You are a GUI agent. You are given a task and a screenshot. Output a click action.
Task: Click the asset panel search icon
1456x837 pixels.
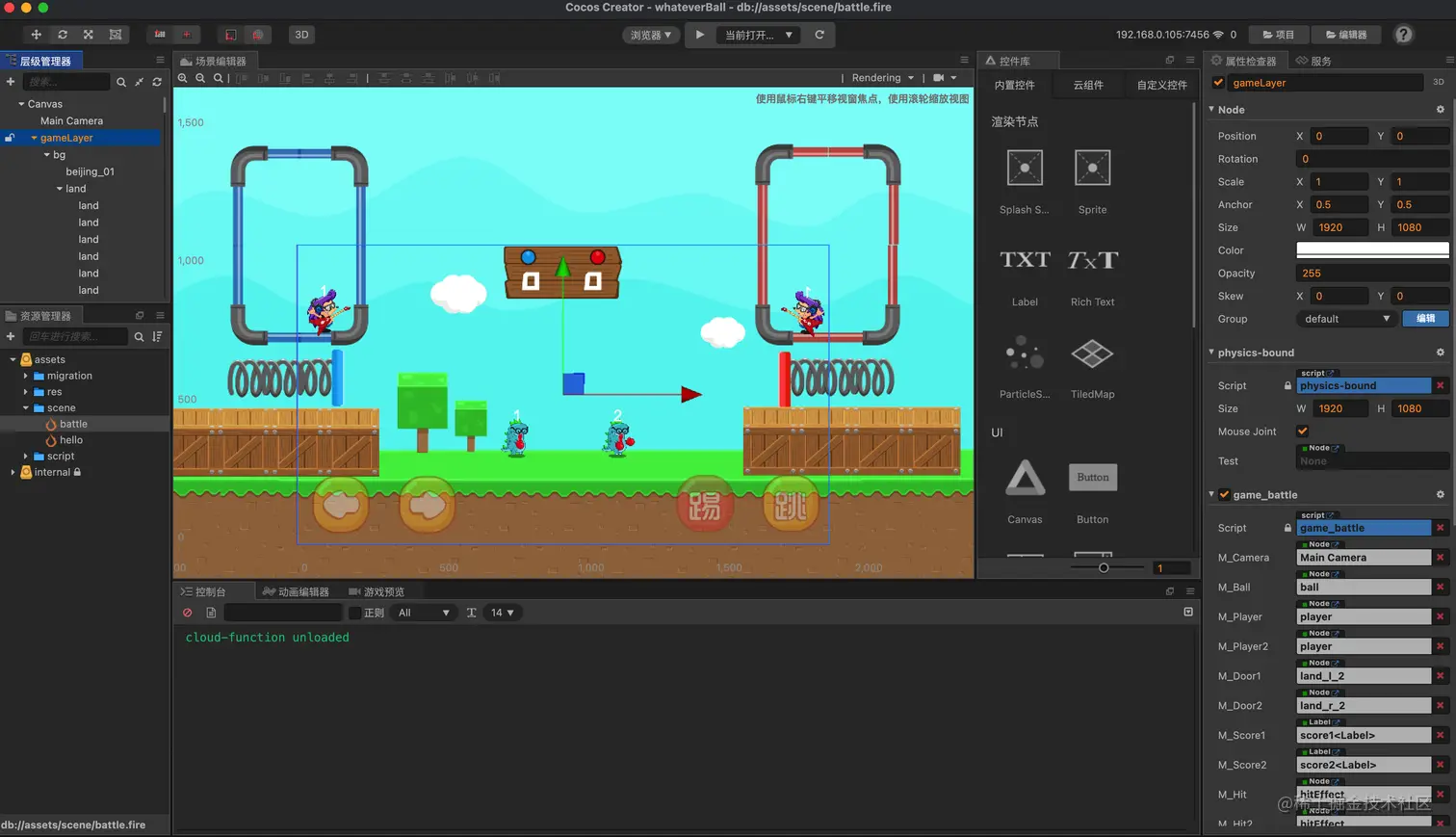[x=139, y=336]
